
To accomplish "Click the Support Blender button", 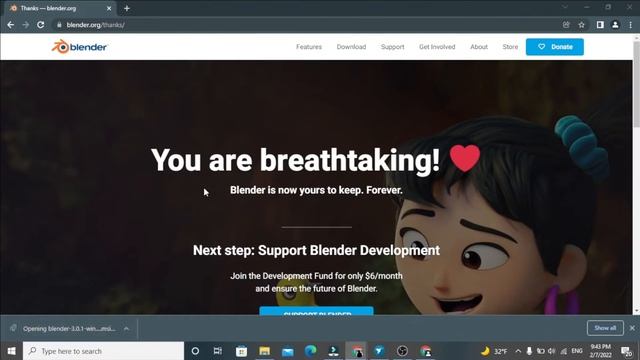I will (x=316, y=311).
